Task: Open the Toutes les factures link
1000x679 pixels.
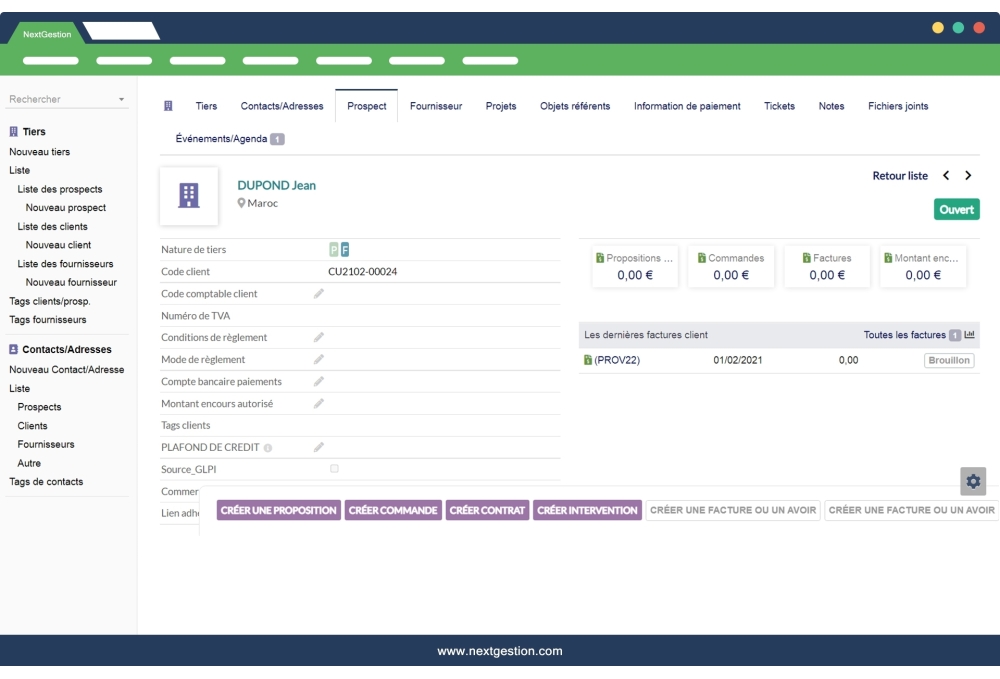Action: (x=904, y=335)
